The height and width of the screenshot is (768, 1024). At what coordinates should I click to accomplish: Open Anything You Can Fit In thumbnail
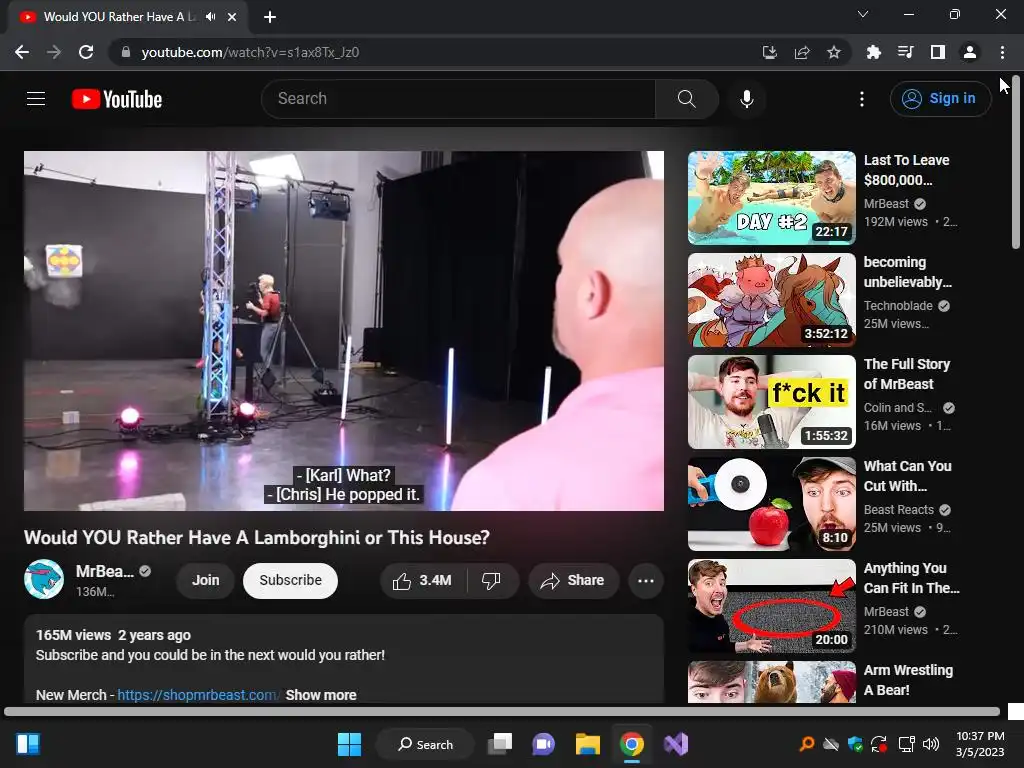click(x=771, y=605)
